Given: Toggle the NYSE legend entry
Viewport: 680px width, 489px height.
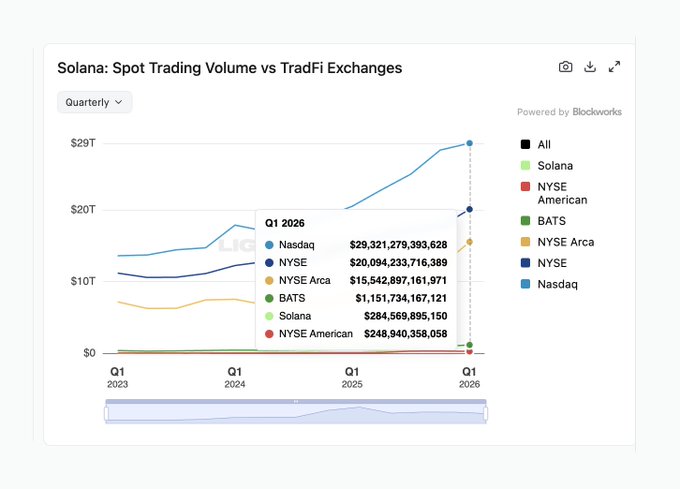Looking at the screenshot, I should tap(551, 263).
